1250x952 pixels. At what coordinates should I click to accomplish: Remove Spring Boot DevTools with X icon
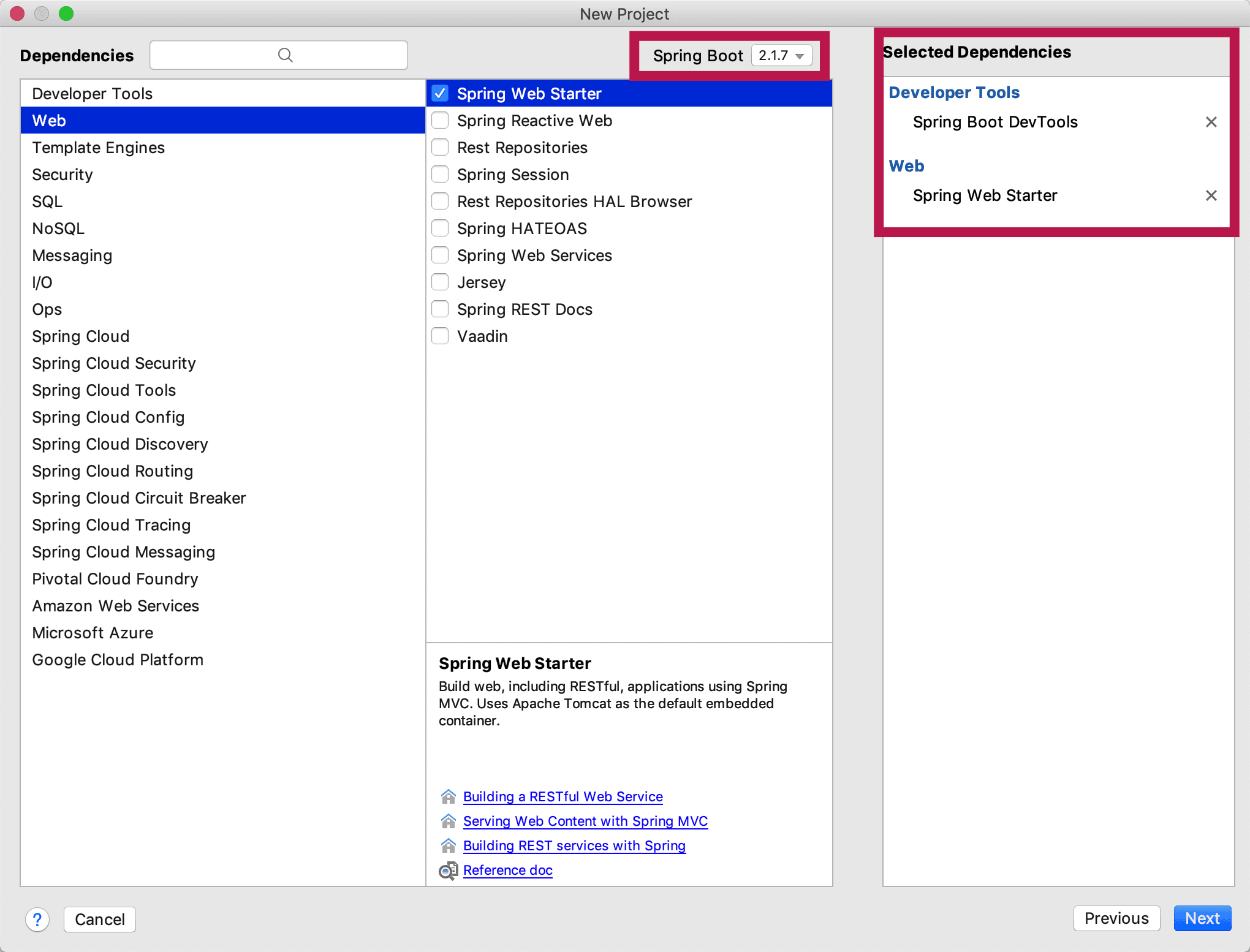click(1211, 122)
